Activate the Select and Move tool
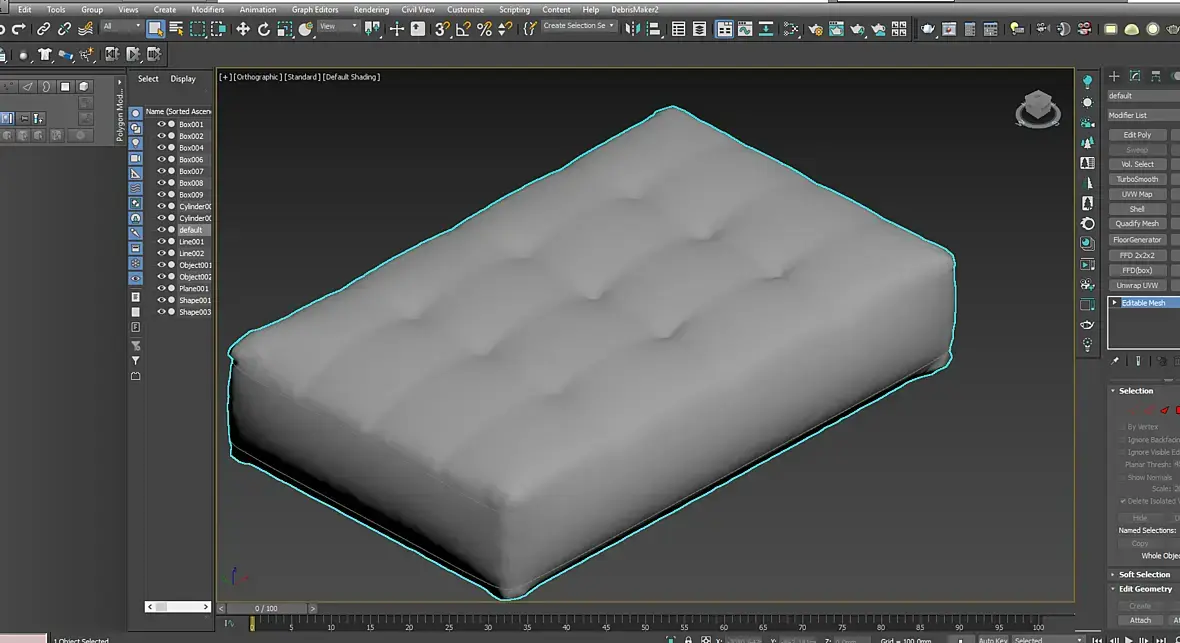 pos(242,29)
